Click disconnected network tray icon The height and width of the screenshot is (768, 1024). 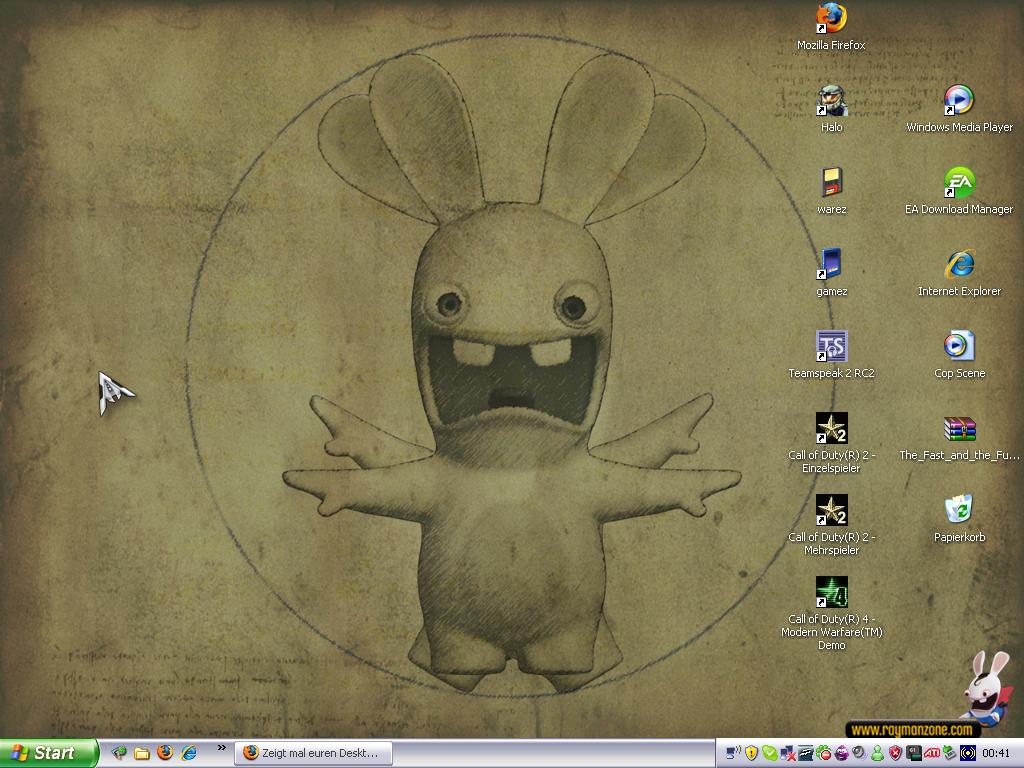click(788, 753)
